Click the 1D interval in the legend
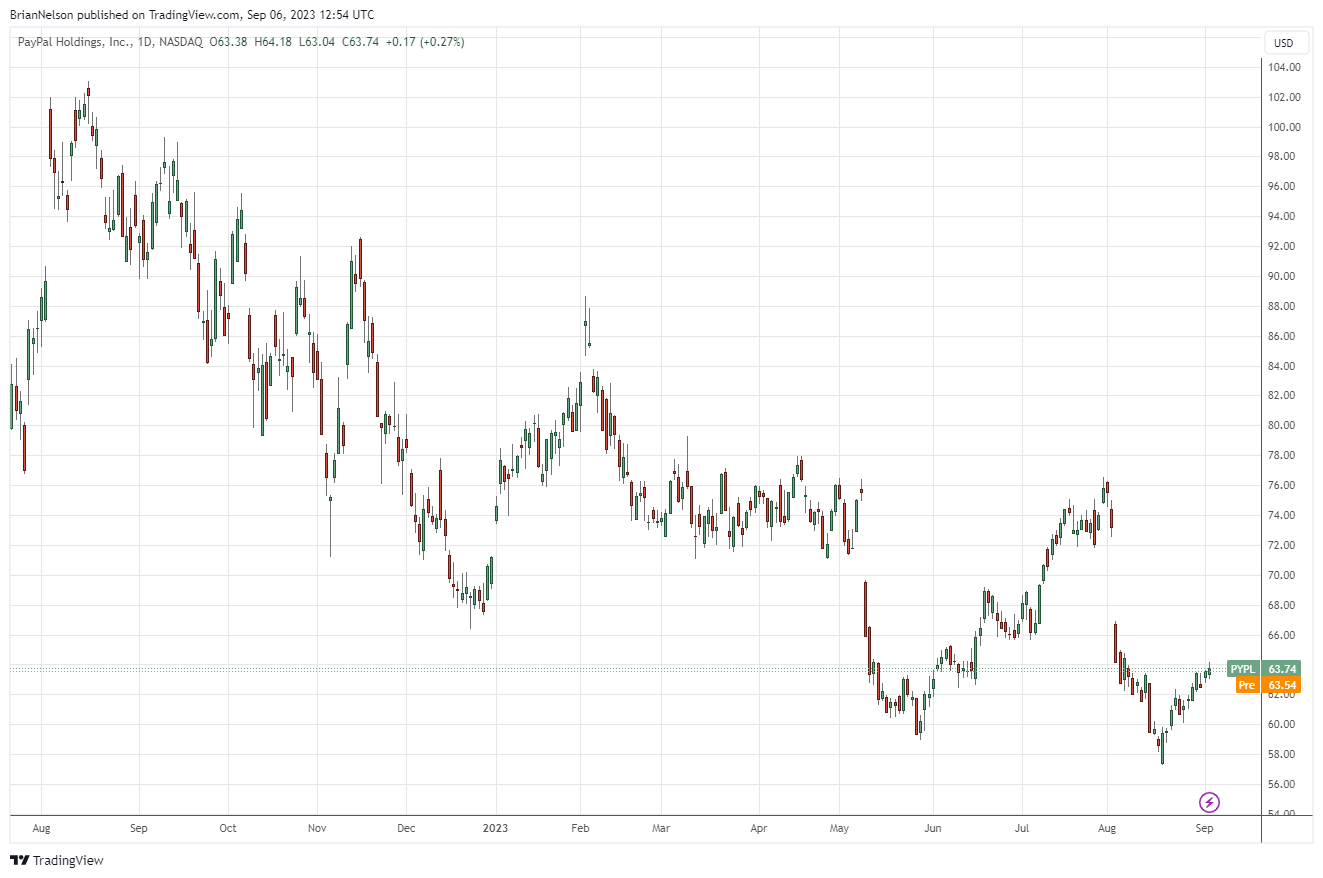 147,42
